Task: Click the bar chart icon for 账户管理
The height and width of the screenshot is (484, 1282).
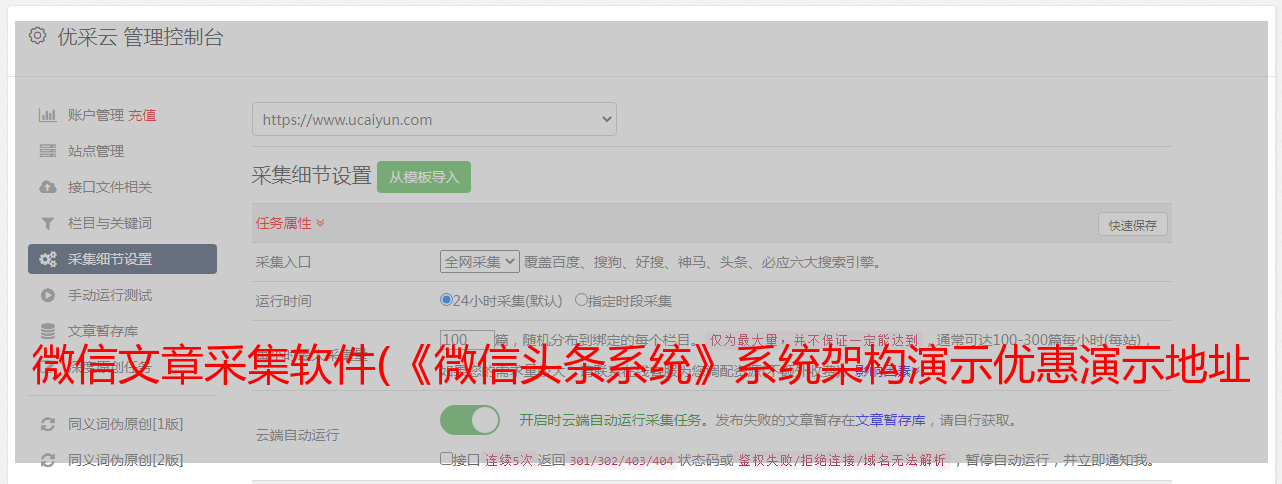Action: click(47, 115)
